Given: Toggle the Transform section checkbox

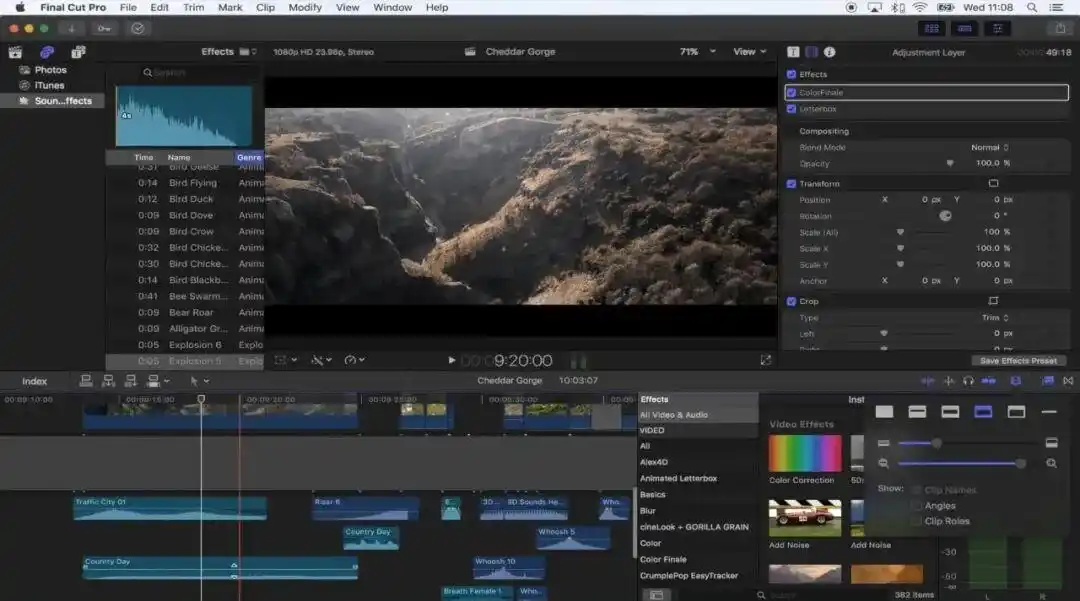Looking at the screenshot, I should [792, 184].
